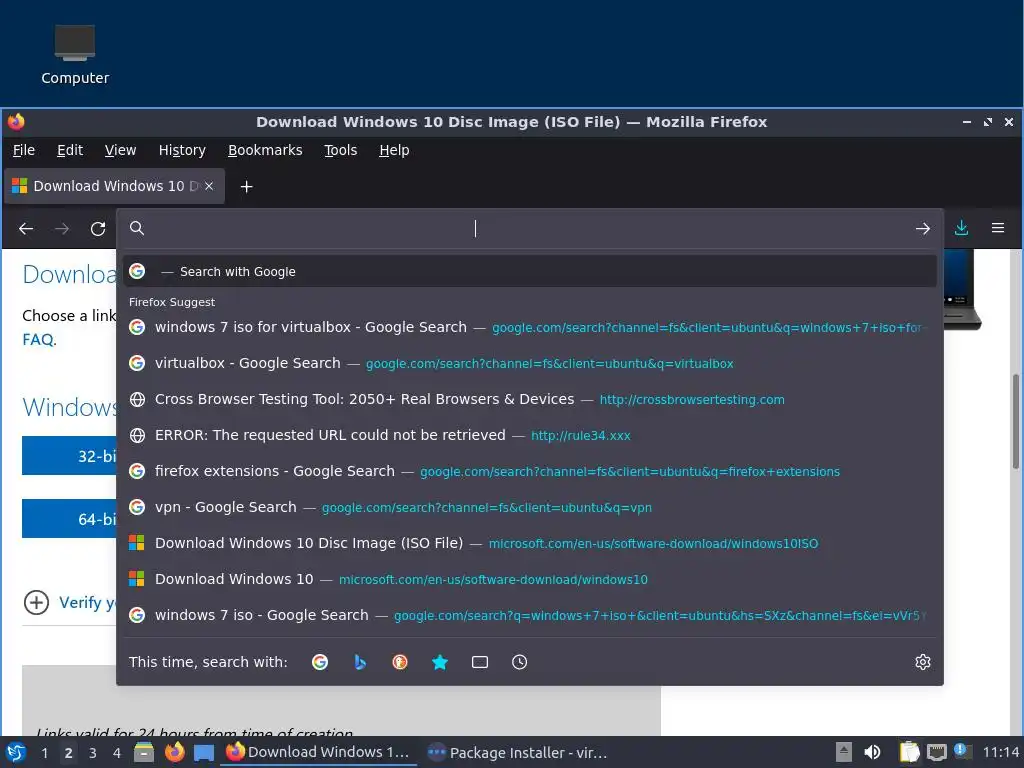The height and width of the screenshot is (768, 1024).
Task: Click the Forward navigation arrow
Action: click(62, 229)
